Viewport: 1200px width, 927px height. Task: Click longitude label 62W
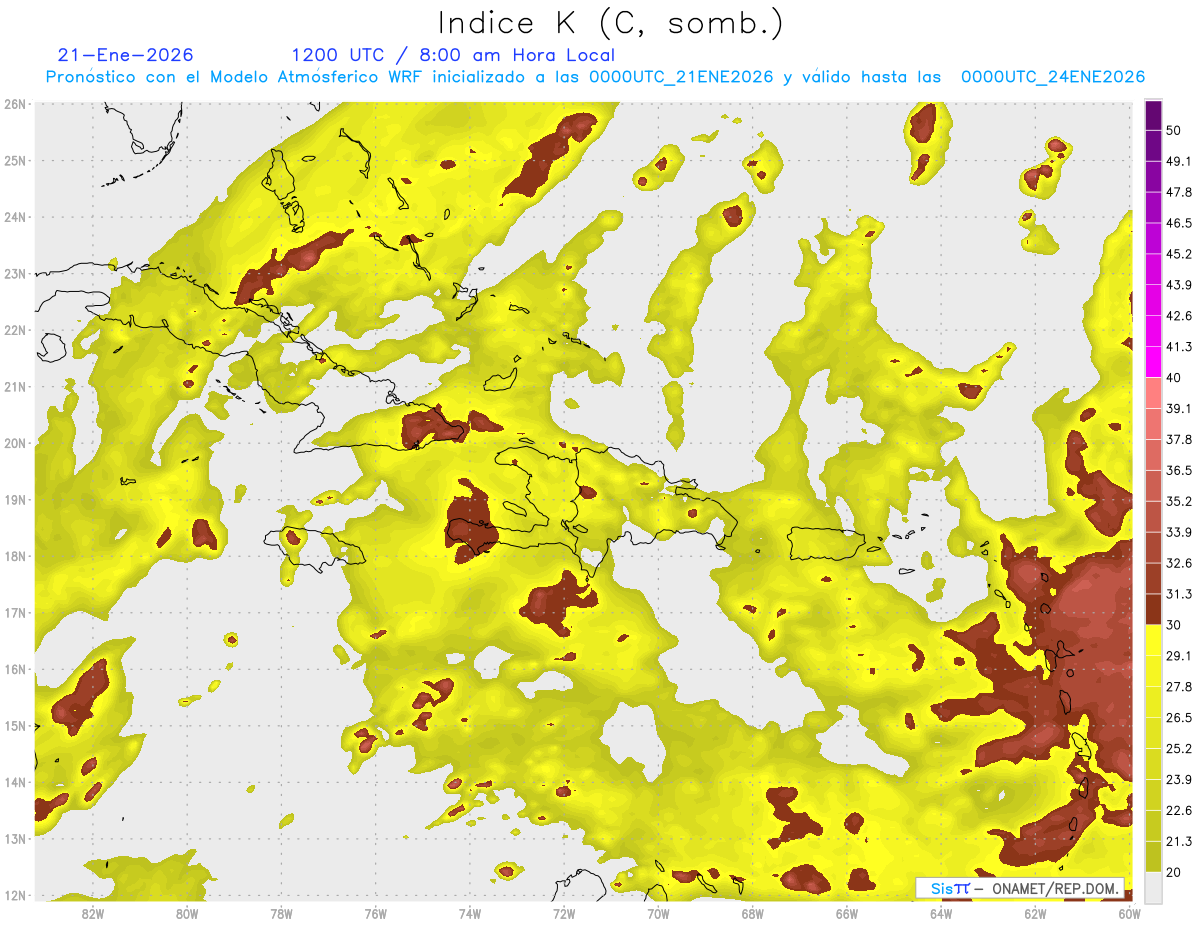(x=1035, y=913)
